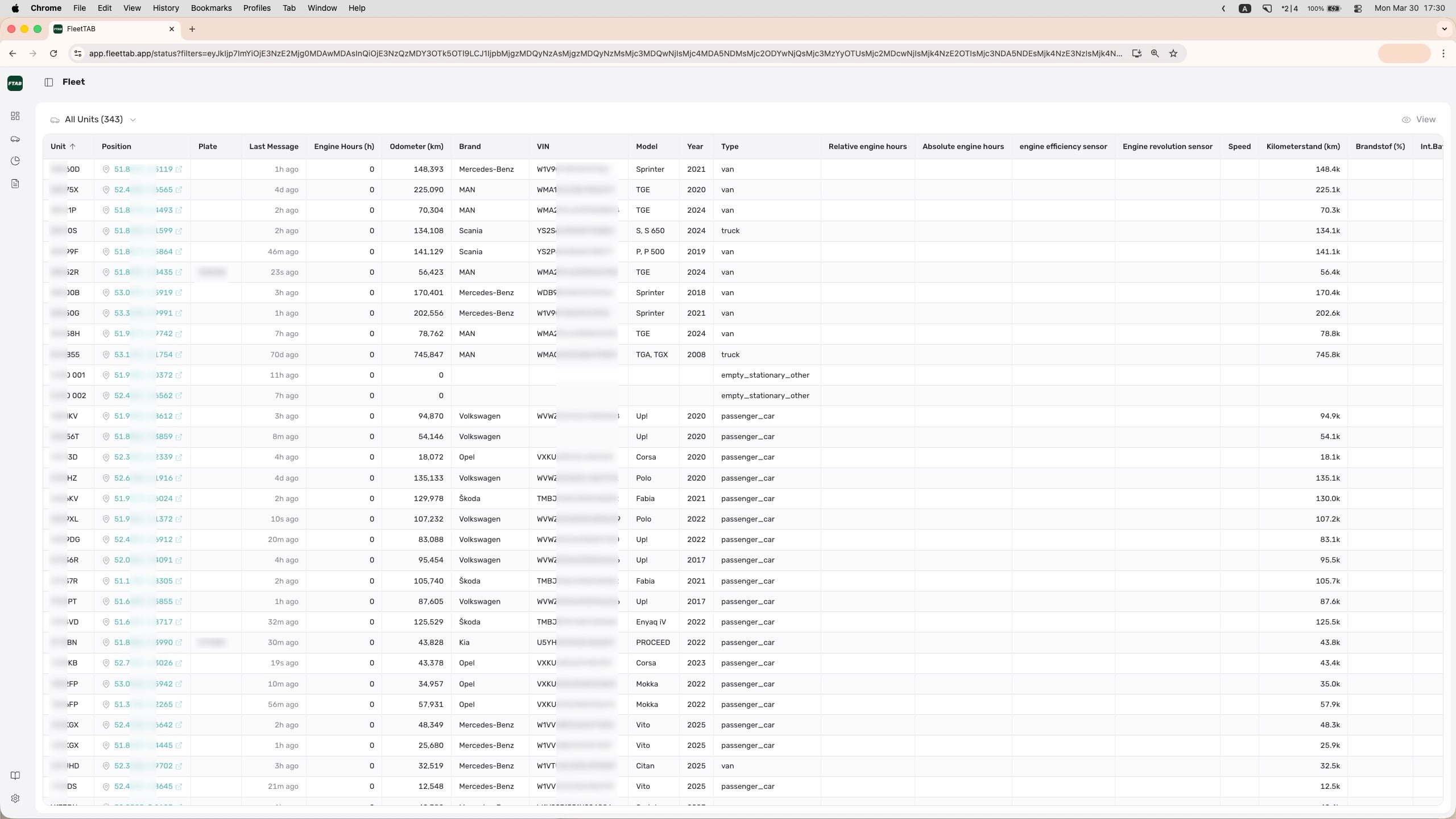
Task: Open the vehicle fleet icon in sidebar
Action: (15, 139)
